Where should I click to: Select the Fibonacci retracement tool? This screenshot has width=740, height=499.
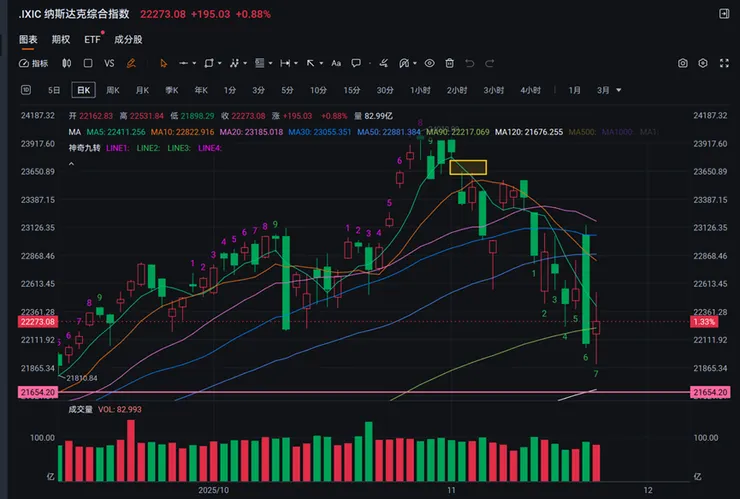[x=260, y=63]
